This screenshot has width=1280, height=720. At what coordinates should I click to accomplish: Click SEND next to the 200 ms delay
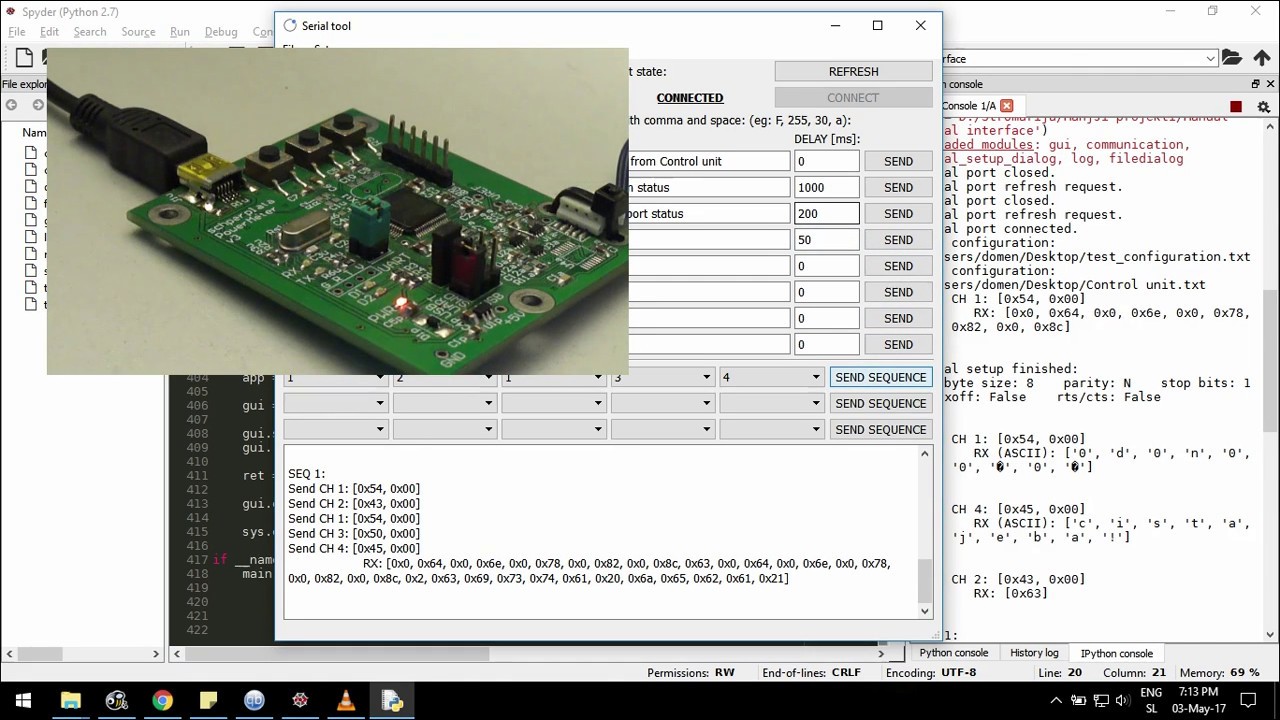click(x=898, y=213)
